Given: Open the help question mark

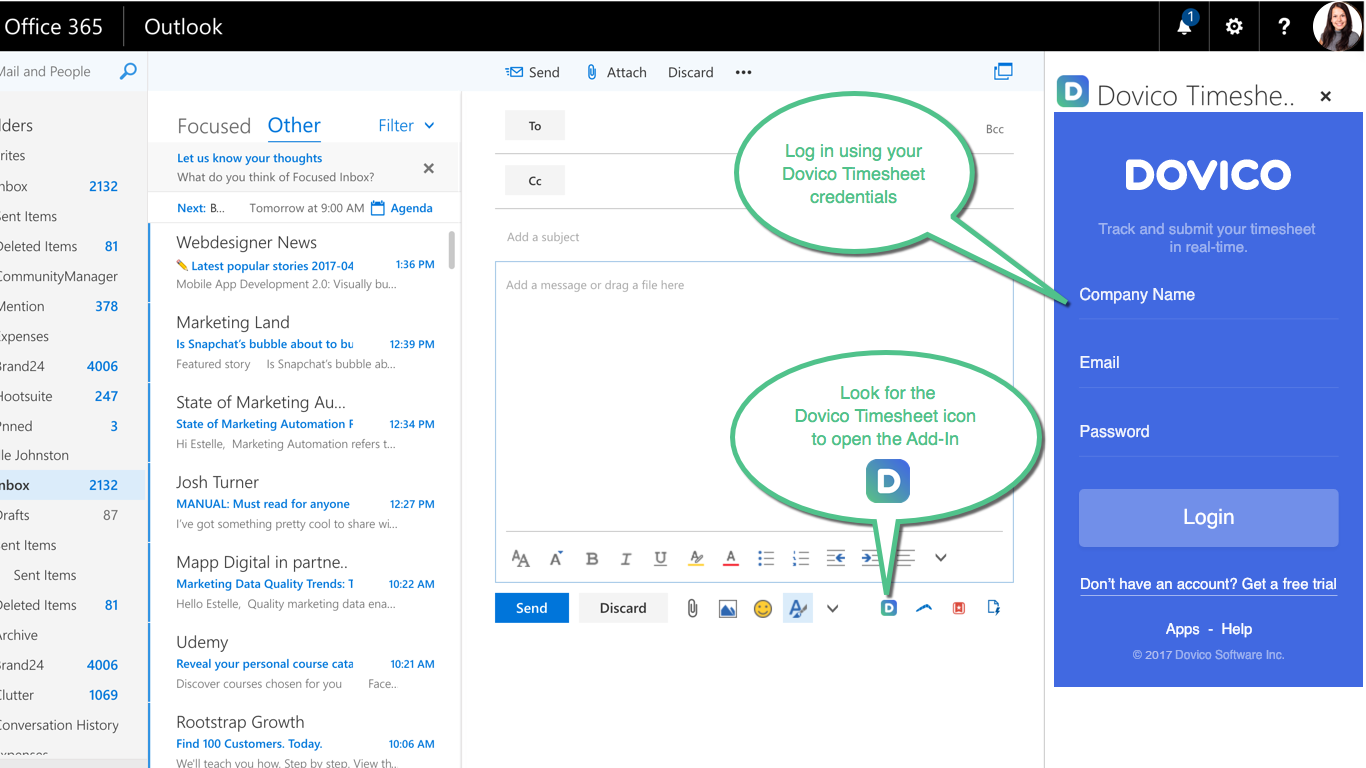Looking at the screenshot, I should (x=1284, y=26).
